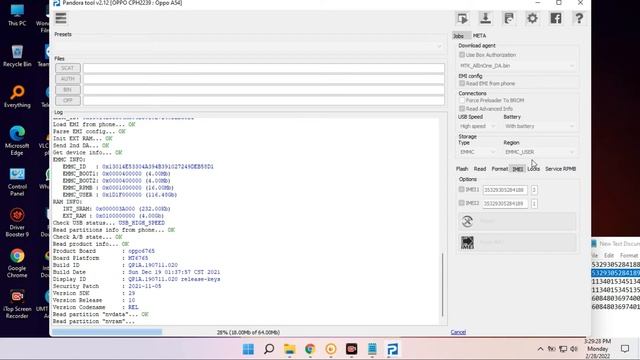Select the Service RPMB tab
Screen dimensions: 640x360
pos(560,169)
